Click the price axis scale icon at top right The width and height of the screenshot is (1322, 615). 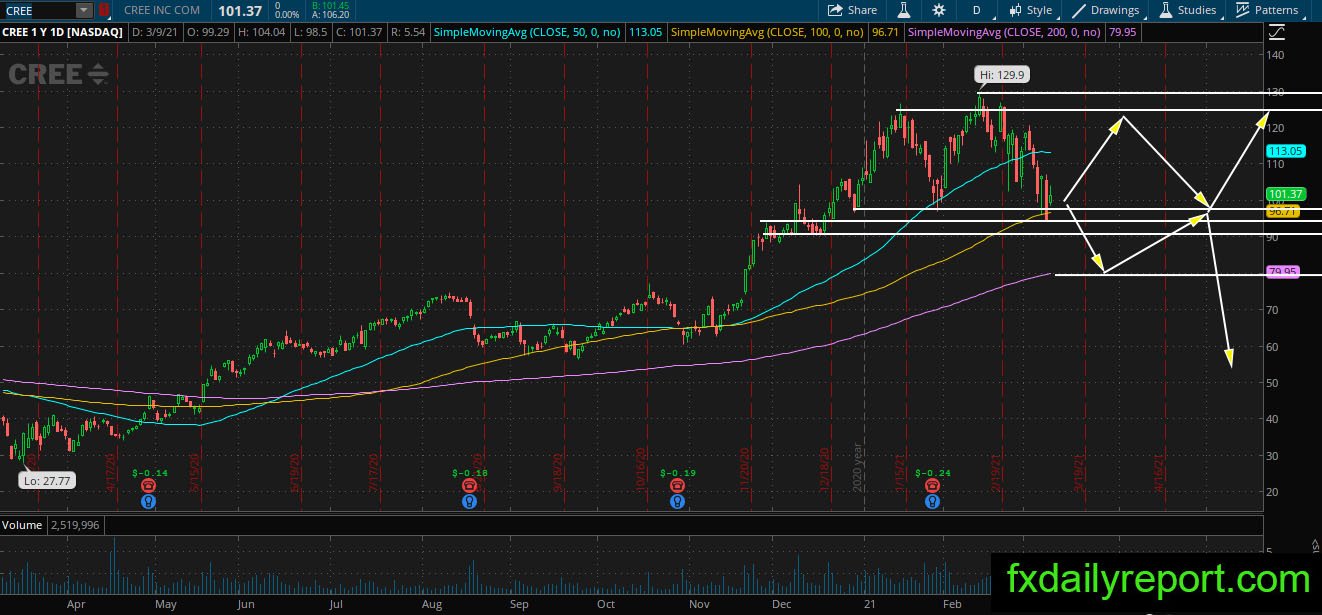pyautogui.click(x=1276, y=32)
